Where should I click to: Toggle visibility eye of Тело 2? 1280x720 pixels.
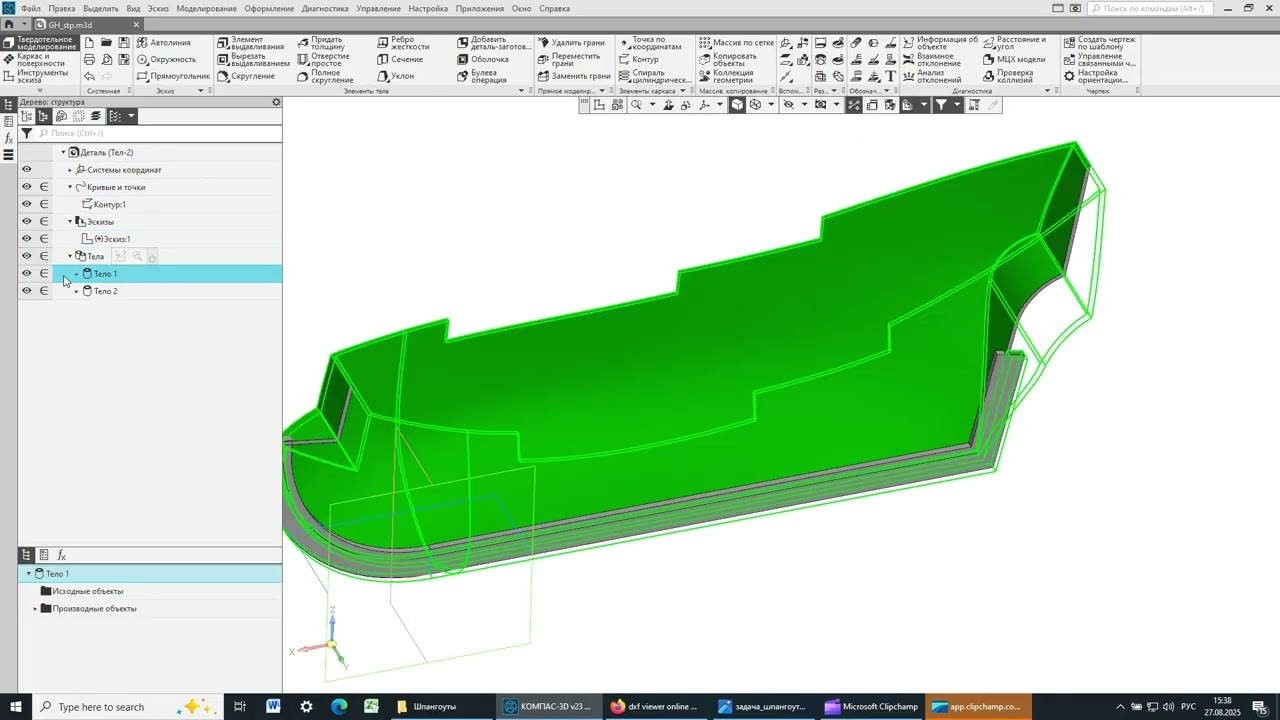pyautogui.click(x=27, y=291)
